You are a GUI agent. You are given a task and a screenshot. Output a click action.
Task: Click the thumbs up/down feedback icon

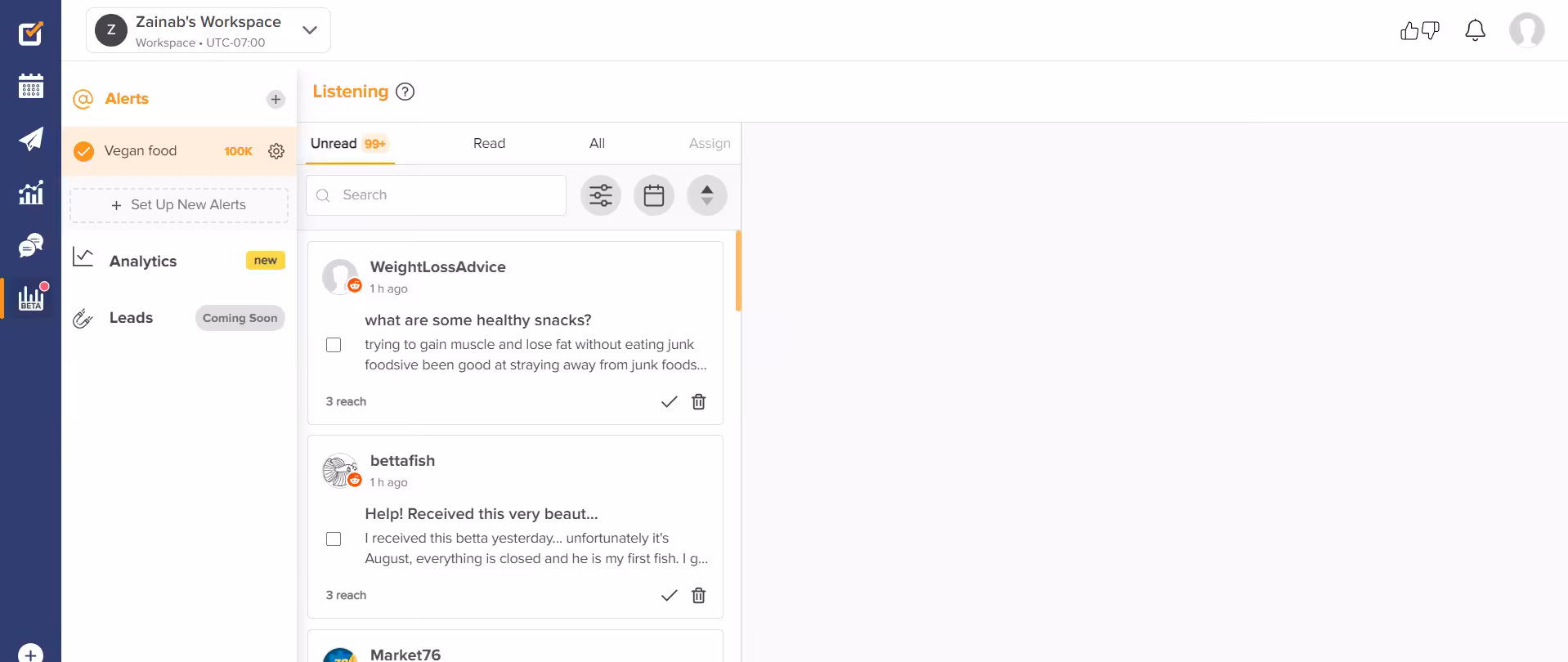pos(1419,31)
